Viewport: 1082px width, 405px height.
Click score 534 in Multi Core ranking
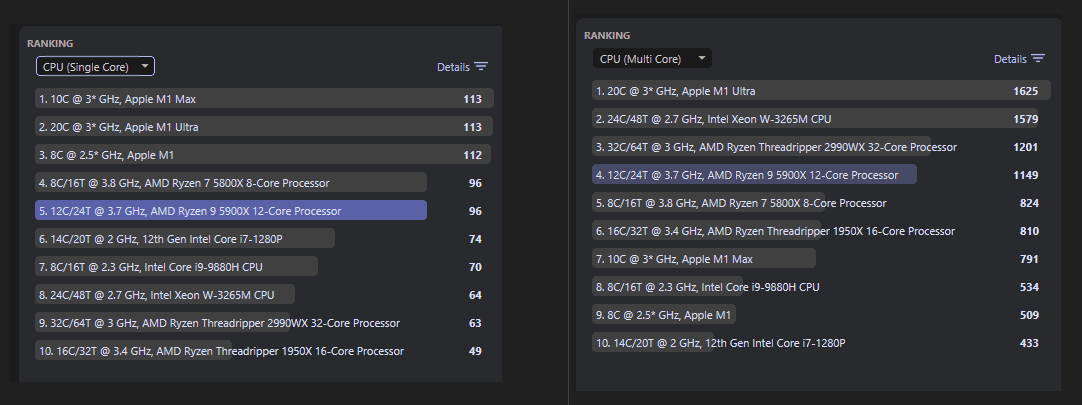[x=1029, y=287]
